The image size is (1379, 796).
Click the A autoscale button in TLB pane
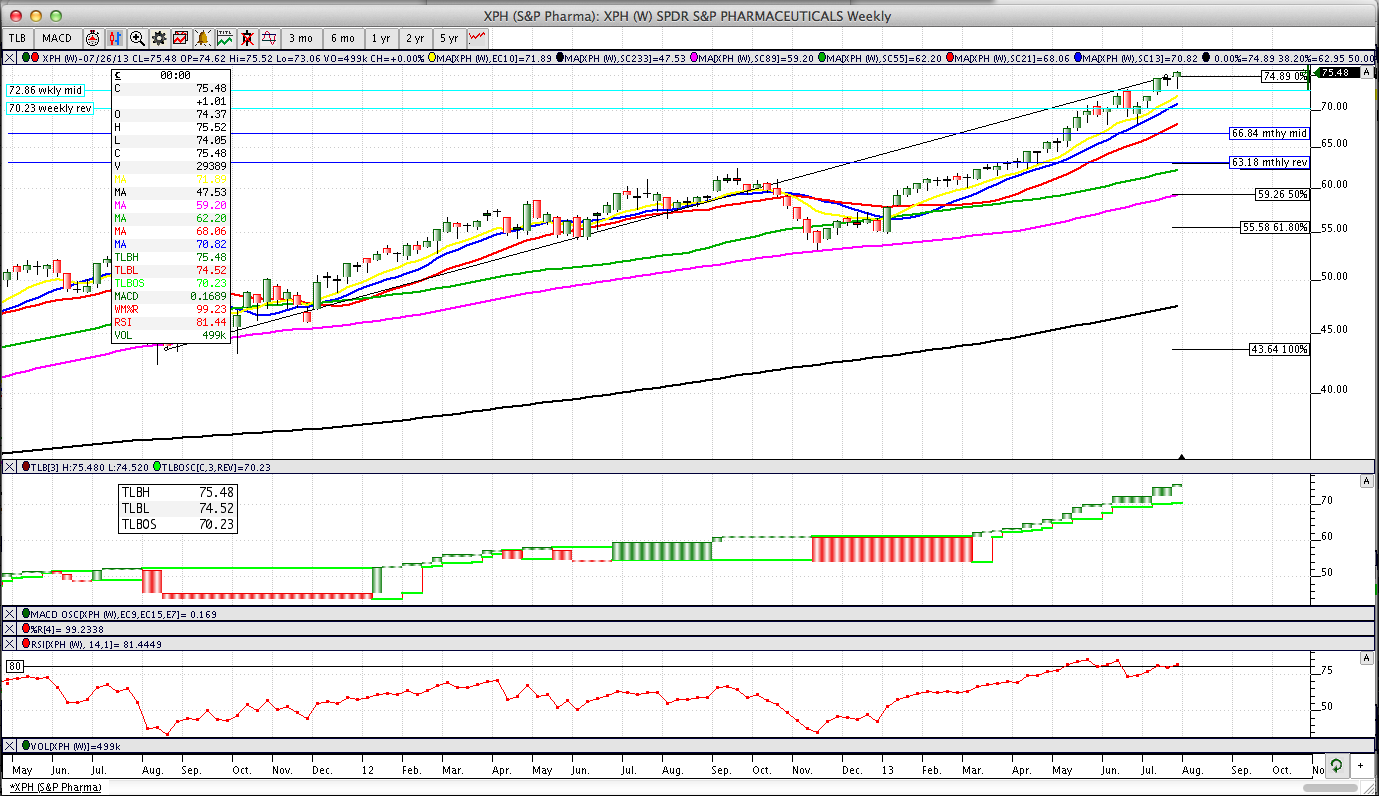[1366, 481]
